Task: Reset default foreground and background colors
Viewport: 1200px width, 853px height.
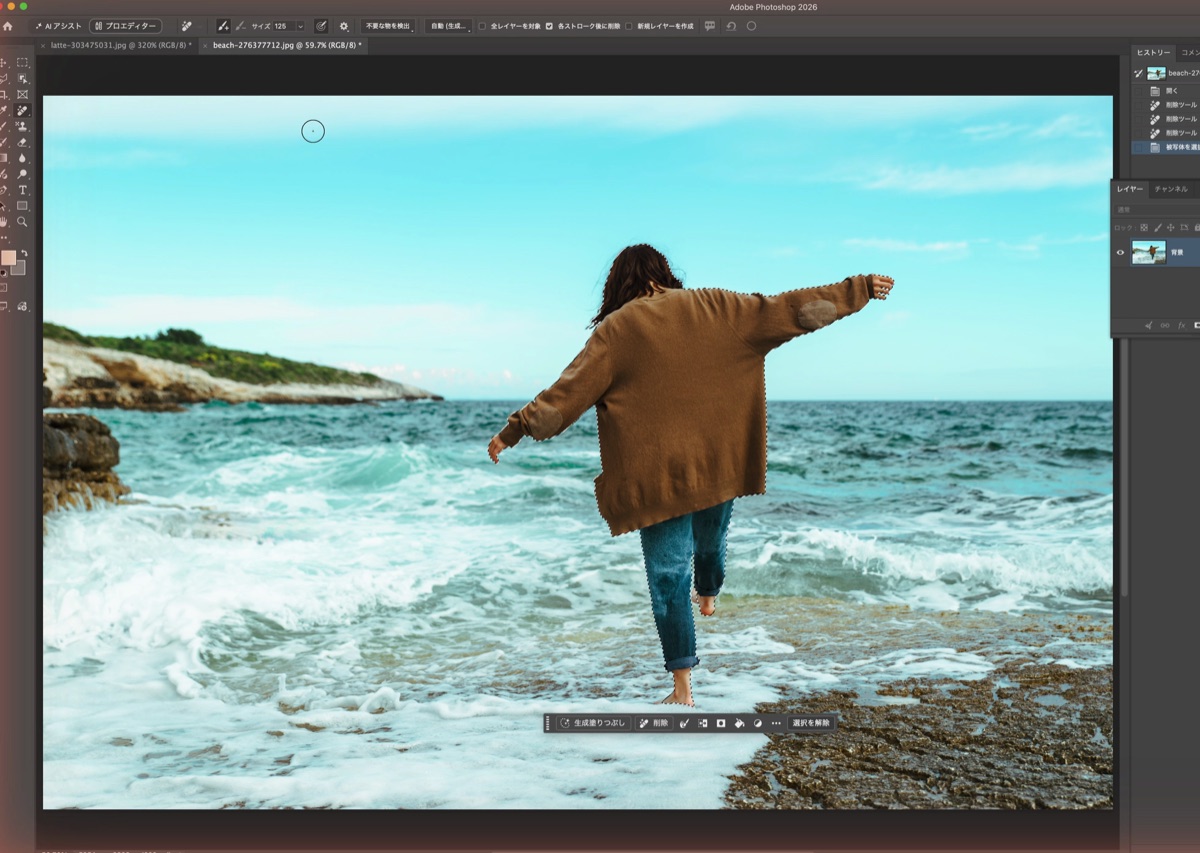Action: pos(3,272)
